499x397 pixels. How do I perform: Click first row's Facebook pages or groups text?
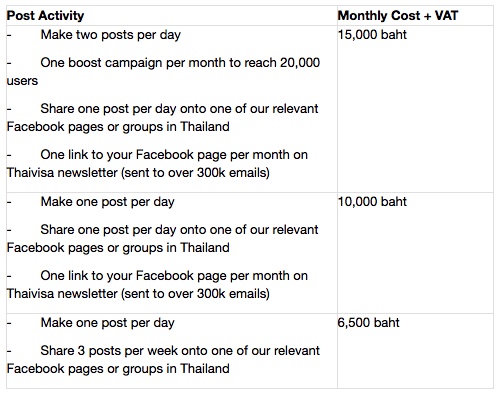click(x=118, y=127)
